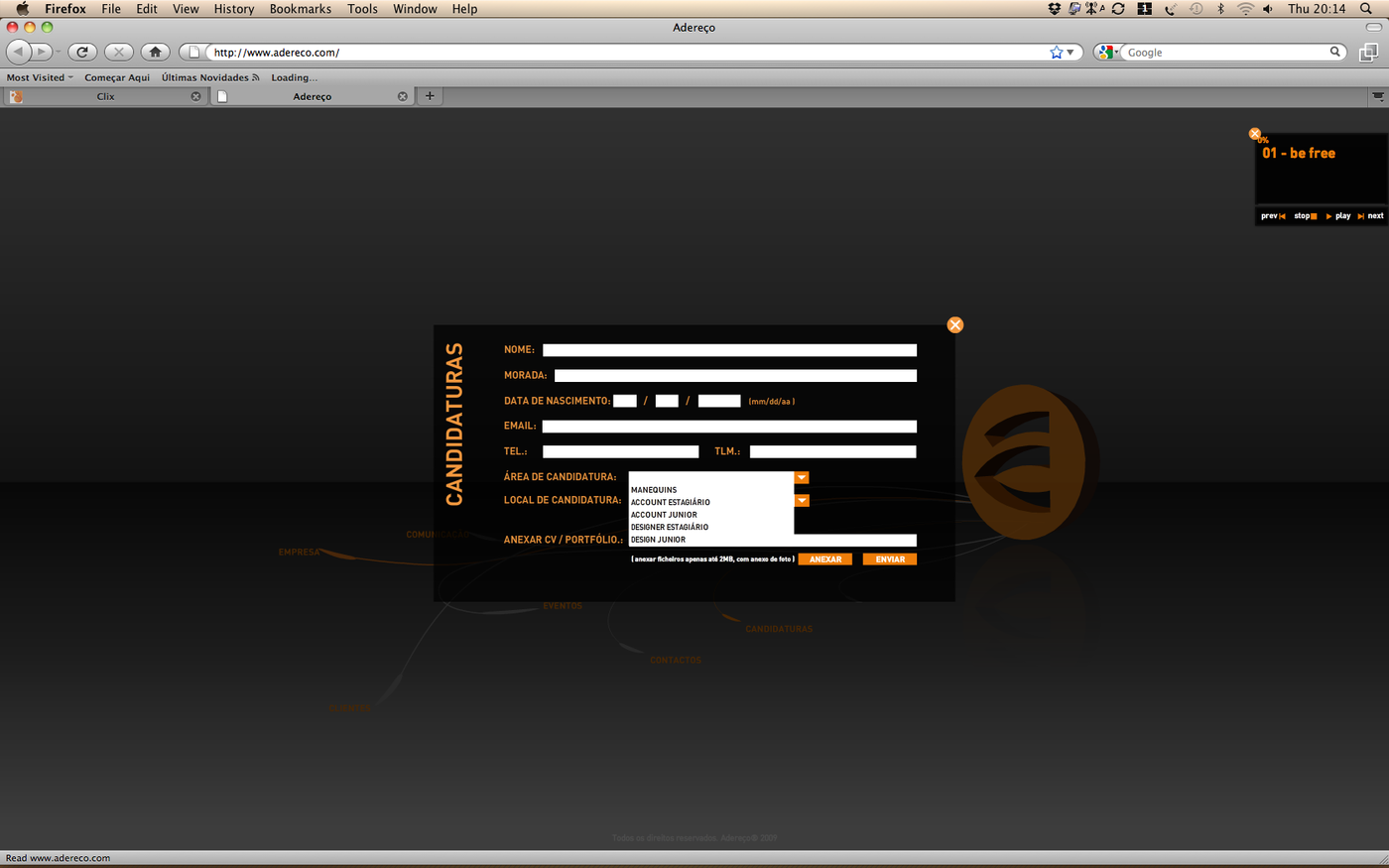Screen dimensions: 1389x868
Task: Open the Loading... bookmark item
Action: [x=294, y=77]
